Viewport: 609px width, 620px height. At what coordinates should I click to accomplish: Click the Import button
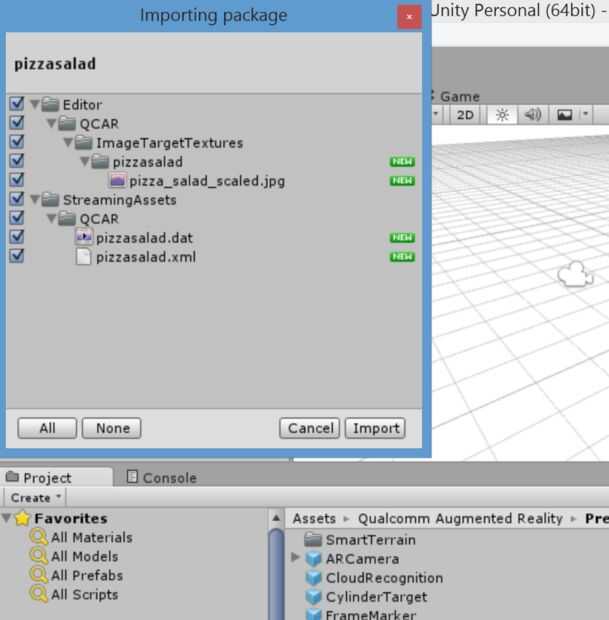(375, 428)
